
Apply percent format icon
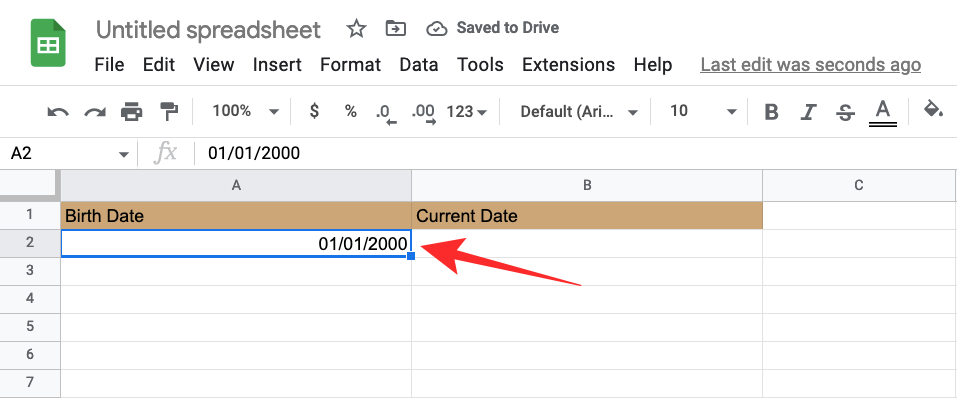click(350, 111)
